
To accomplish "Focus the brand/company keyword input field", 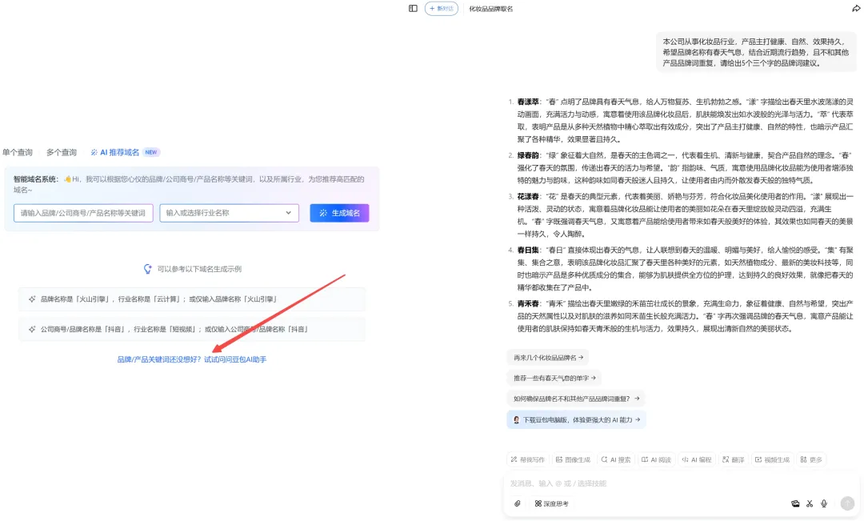I will click(x=83, y=213).
